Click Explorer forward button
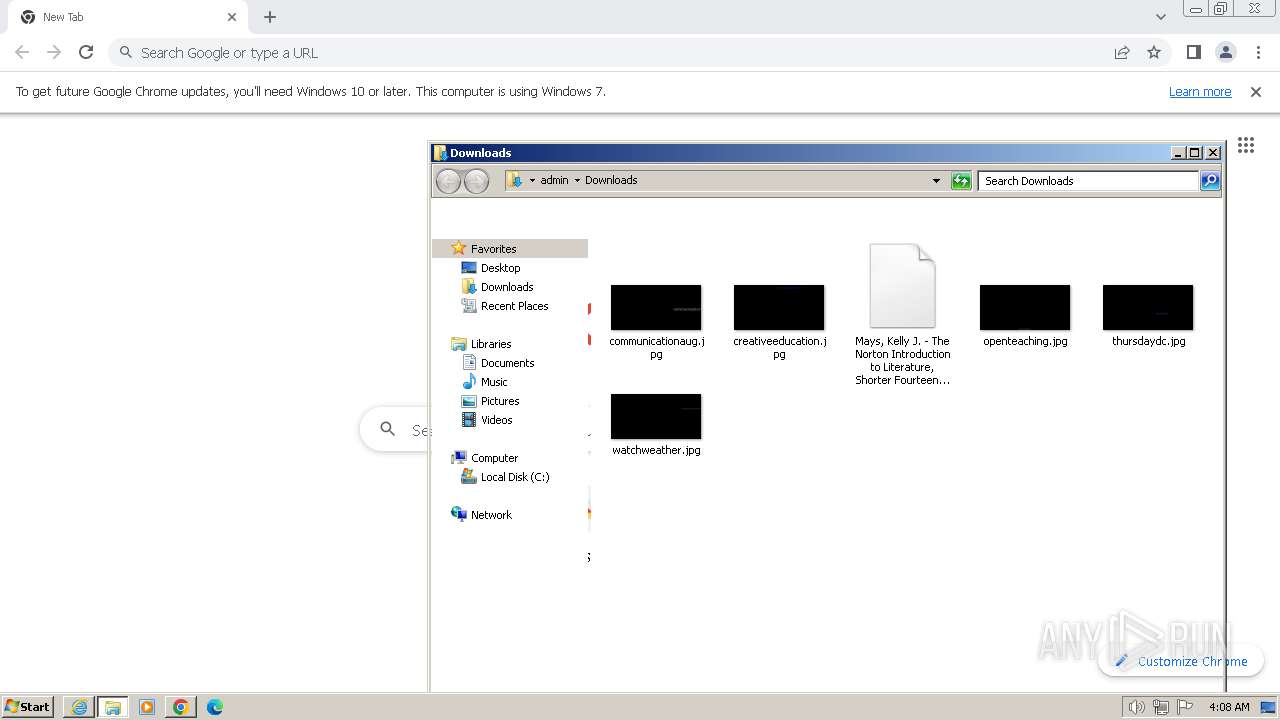 tap(477, 181)
